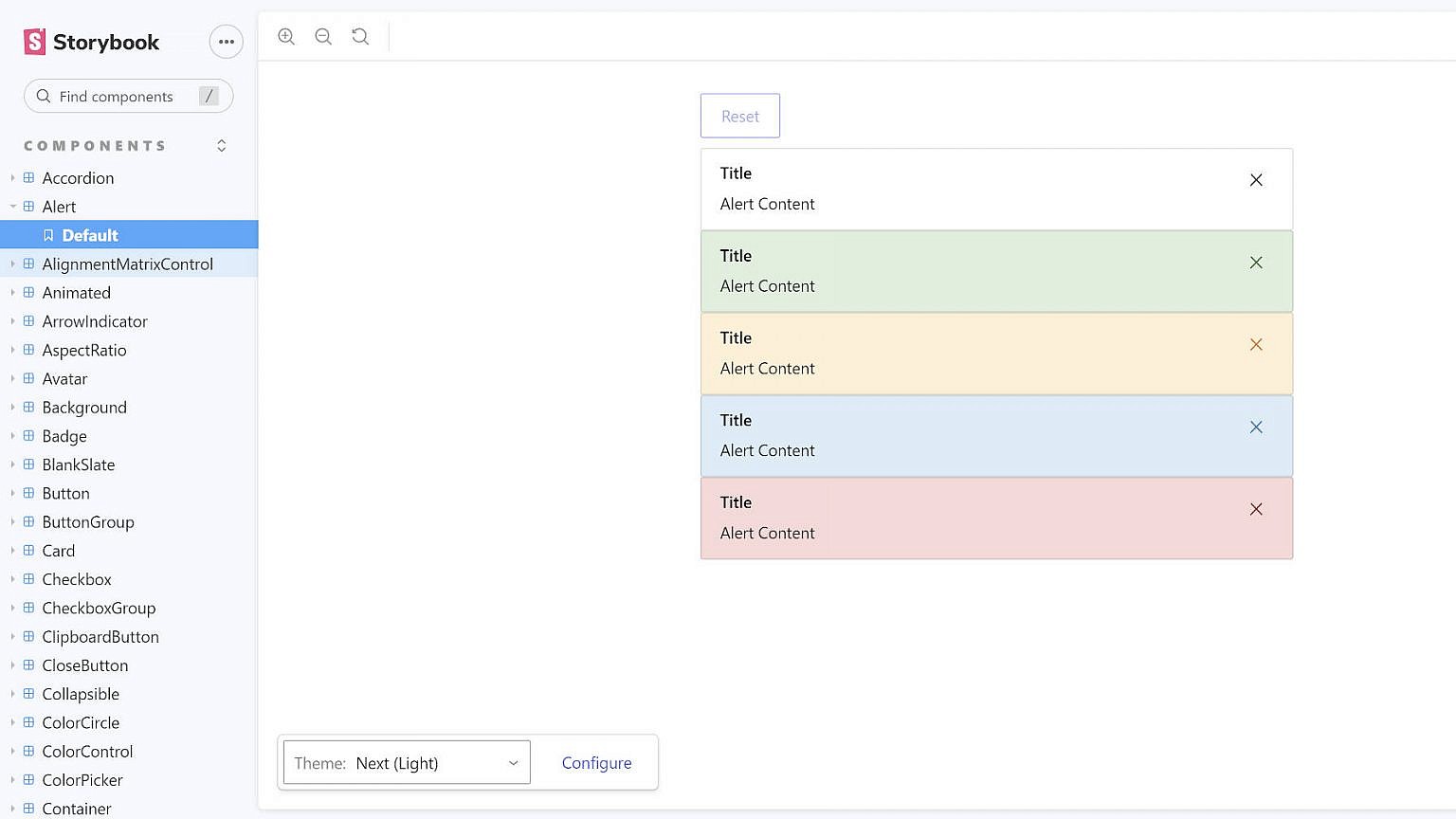The height and width of the screenshot is (819, 1456).
Task: Collapse the Alert component in the sidebar
Action: click(11, 207)
